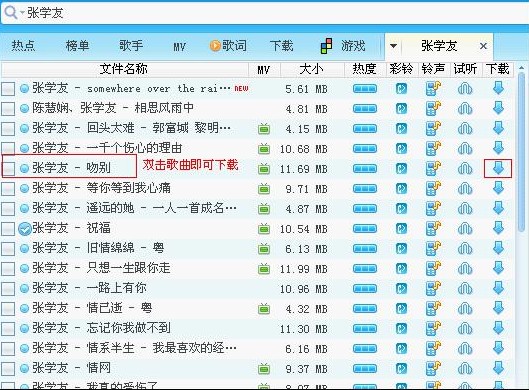Image resolution: width=529 pixels, height=390 pixels.
Task: Download 相思风雨中 with the arrow icon
Action: [498, 108]
